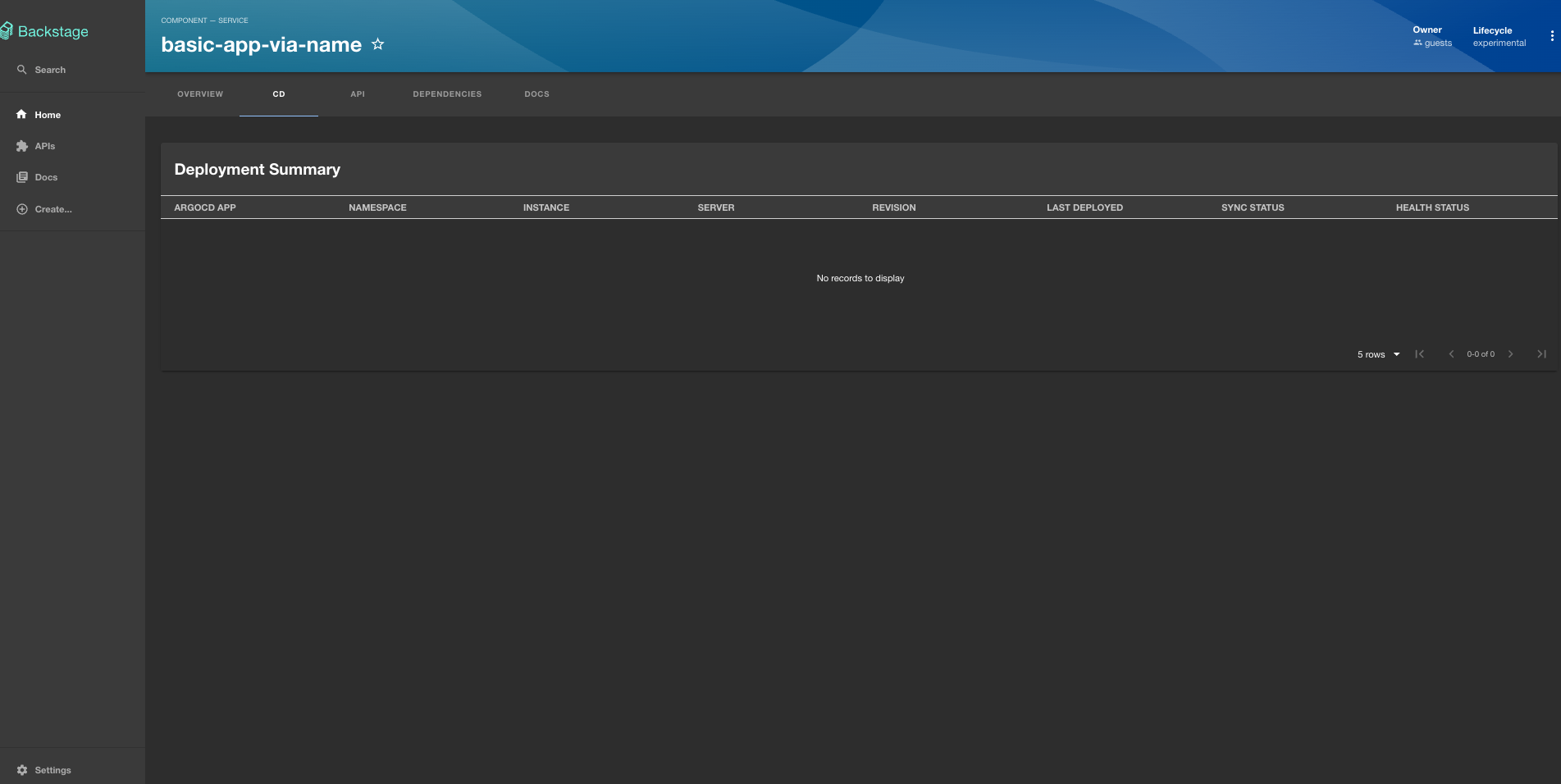This screenshot has width=1561, height=784.
Task: Click the '0-0 of 0' pagination text
Action: [x=1481, y=354]
